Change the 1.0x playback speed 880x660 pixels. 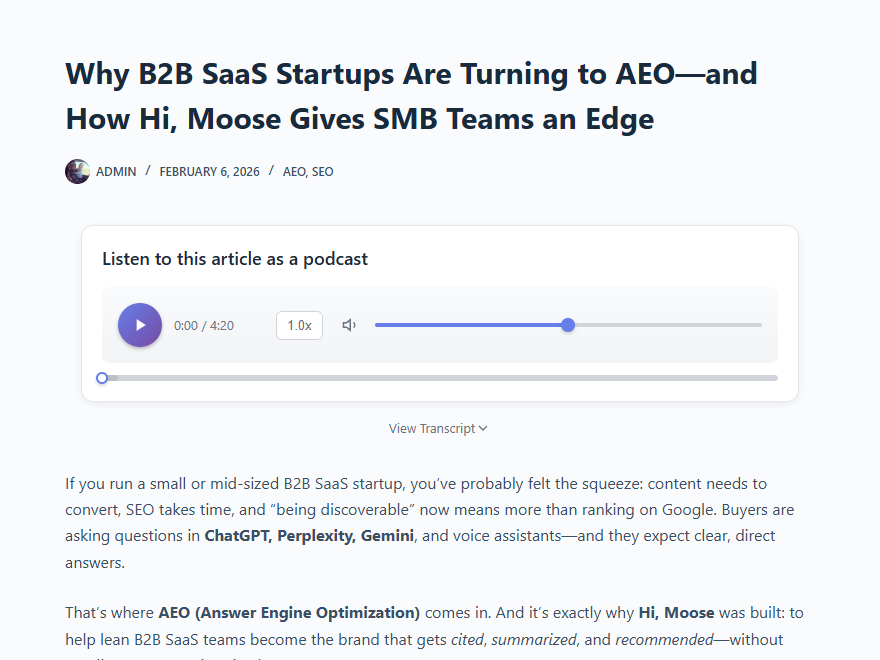[299, 325]
